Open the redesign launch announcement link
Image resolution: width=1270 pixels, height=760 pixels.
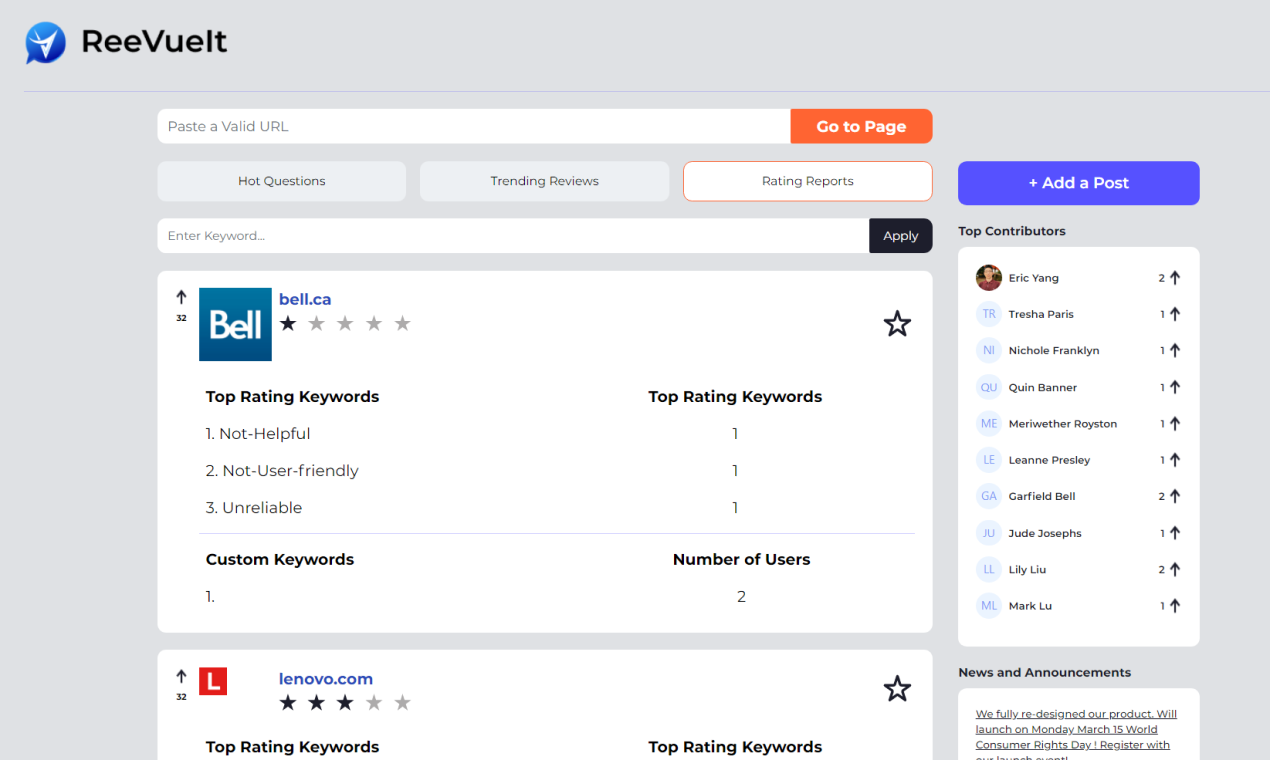[x=1076, y=736]
